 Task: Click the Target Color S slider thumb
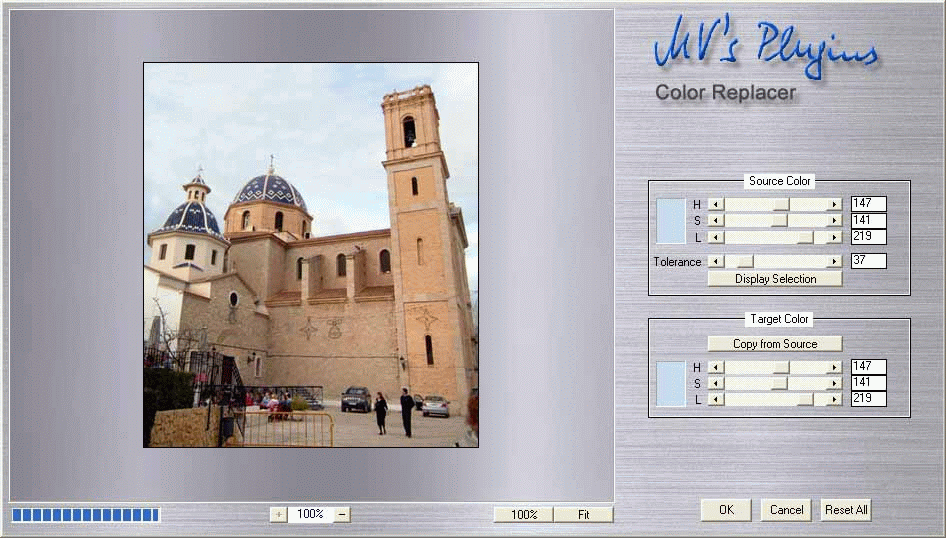pos(779,383)
